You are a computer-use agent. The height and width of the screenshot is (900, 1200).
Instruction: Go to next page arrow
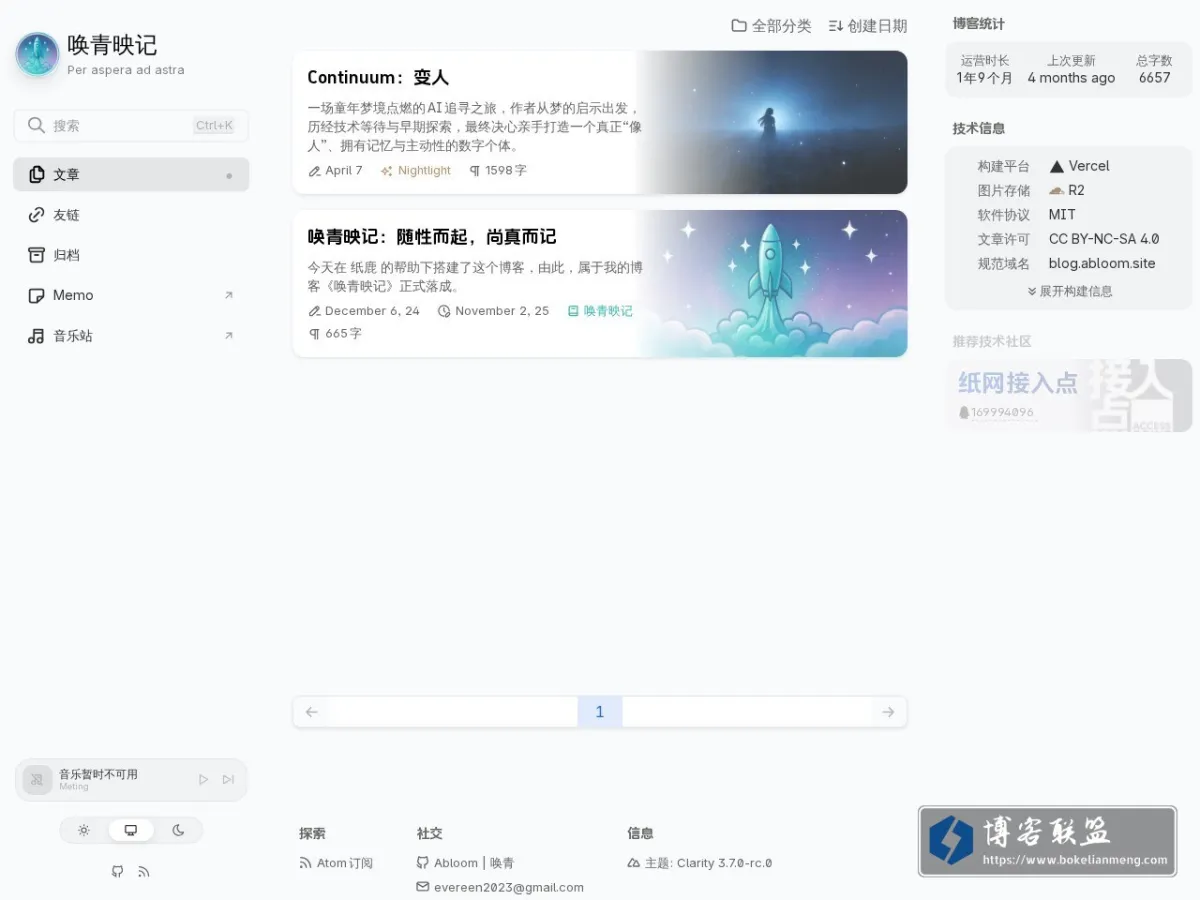point(888,712)
